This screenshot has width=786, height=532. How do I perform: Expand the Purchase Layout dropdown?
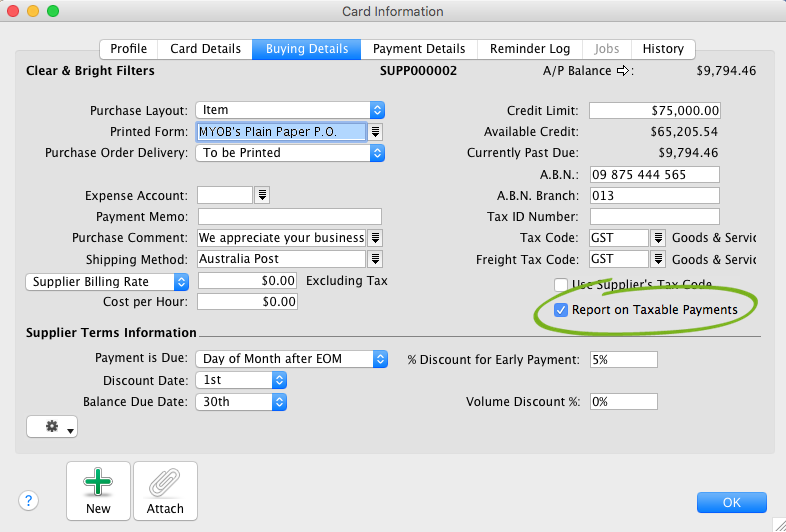[377, 110]
